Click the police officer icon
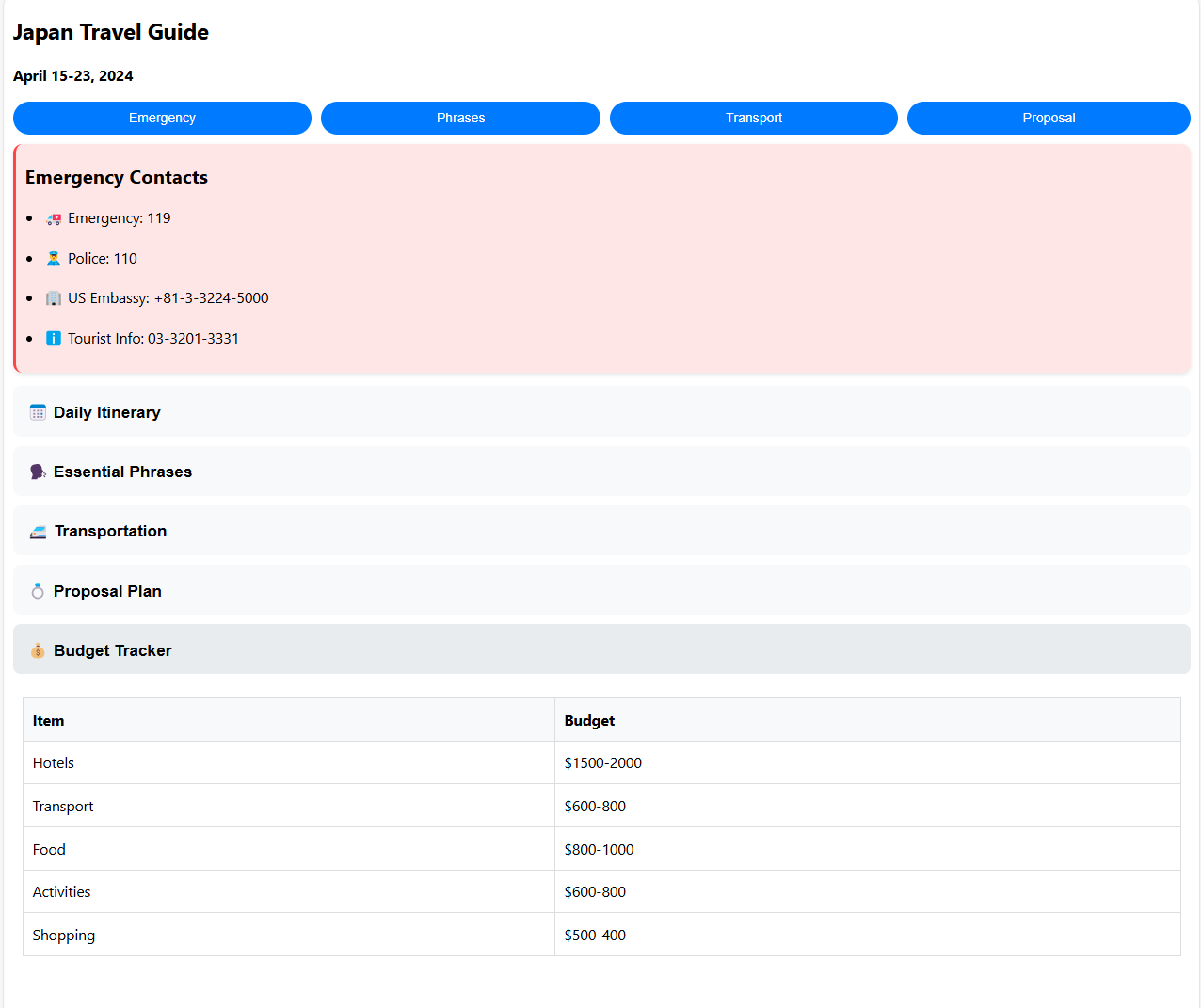The image size is (1201, 1008). pyautogui.click(x=54, y=259)
